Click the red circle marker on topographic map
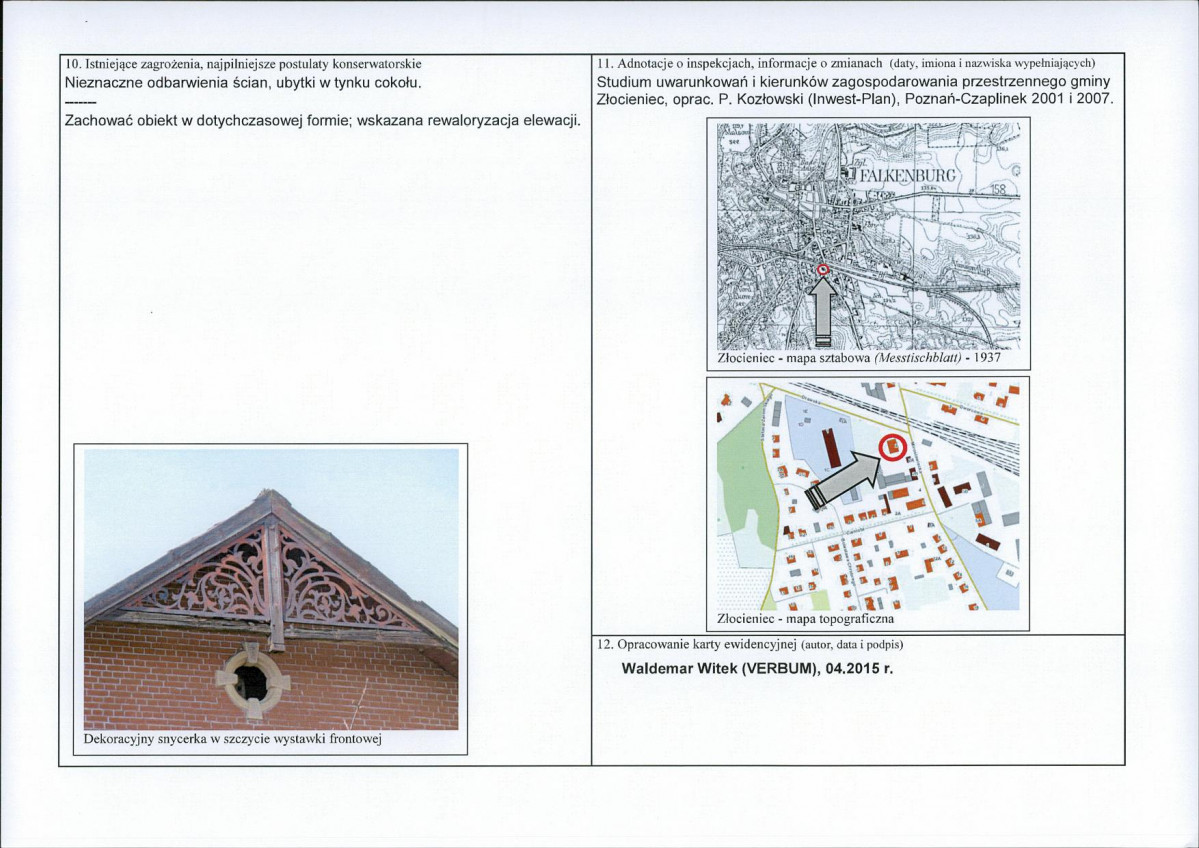 tap(891, 447)
